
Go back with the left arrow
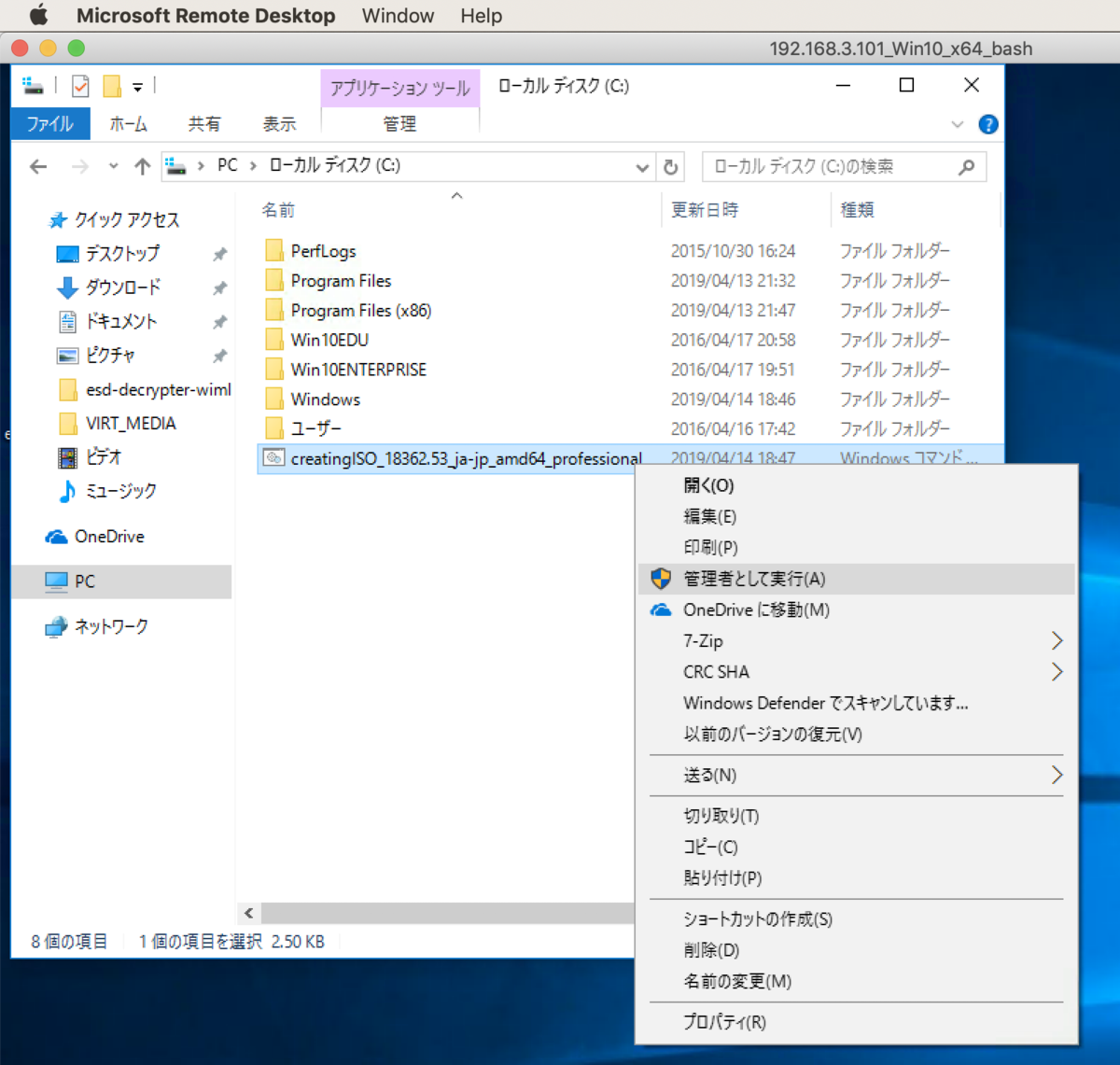coord(38,166)
